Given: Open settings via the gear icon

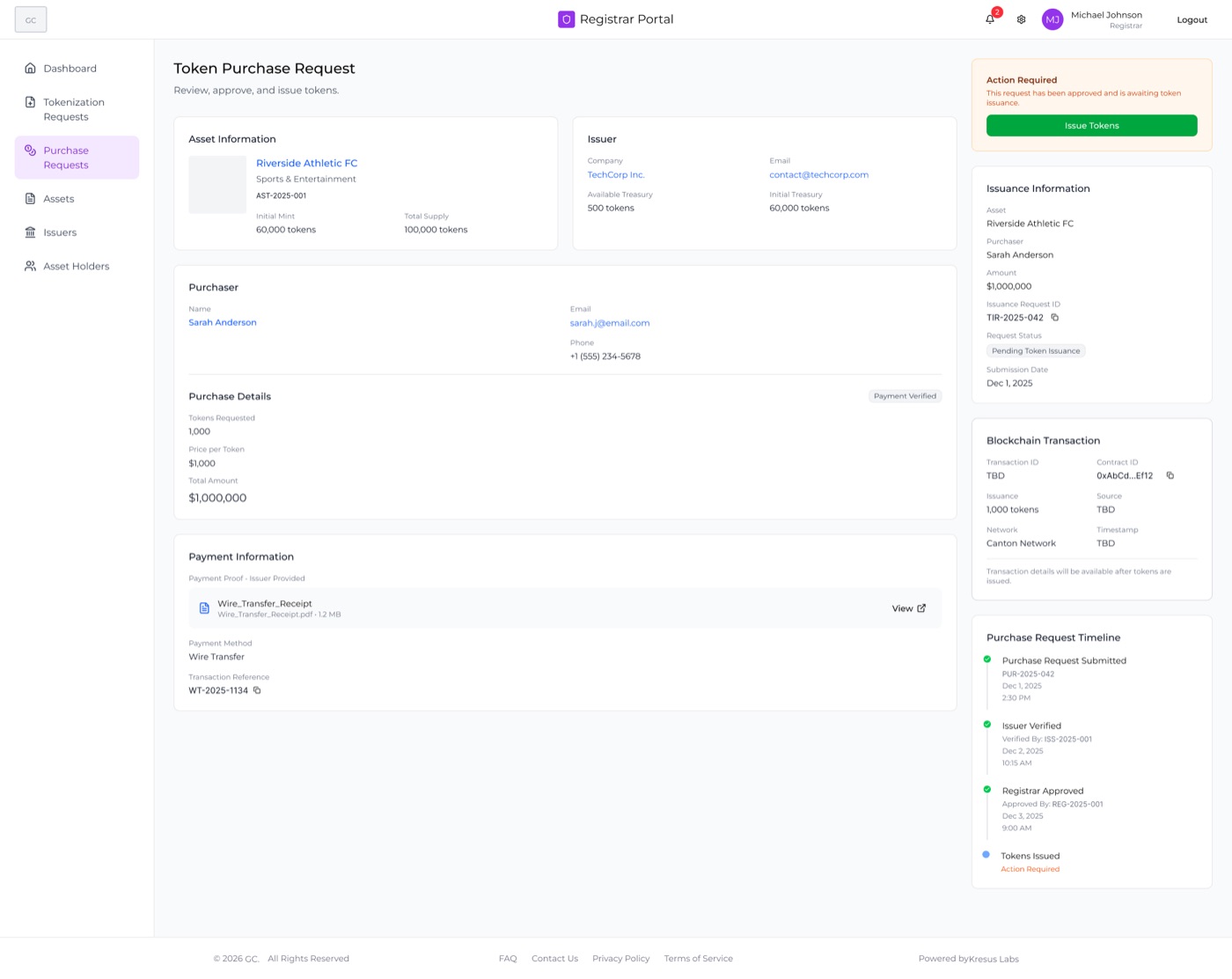Looking at the screenshot, I should click(1021, 19).
